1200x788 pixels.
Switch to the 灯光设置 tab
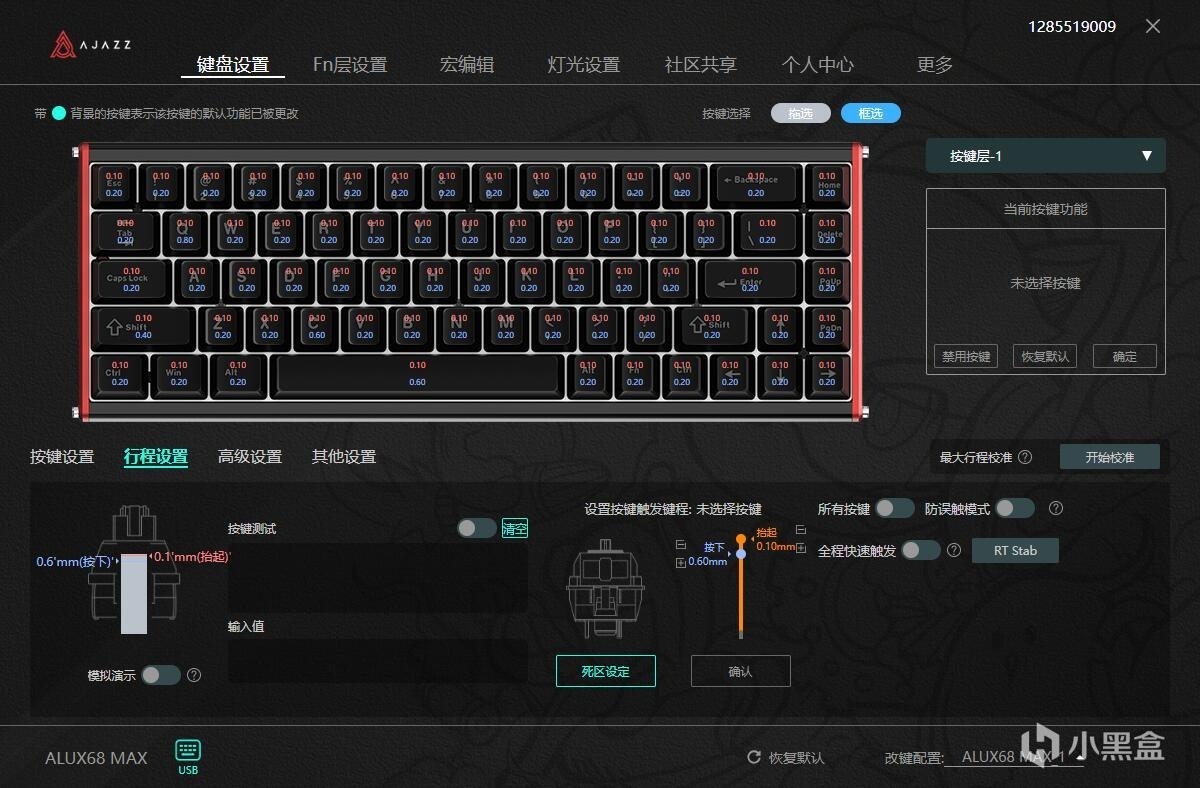pos(583,65)
